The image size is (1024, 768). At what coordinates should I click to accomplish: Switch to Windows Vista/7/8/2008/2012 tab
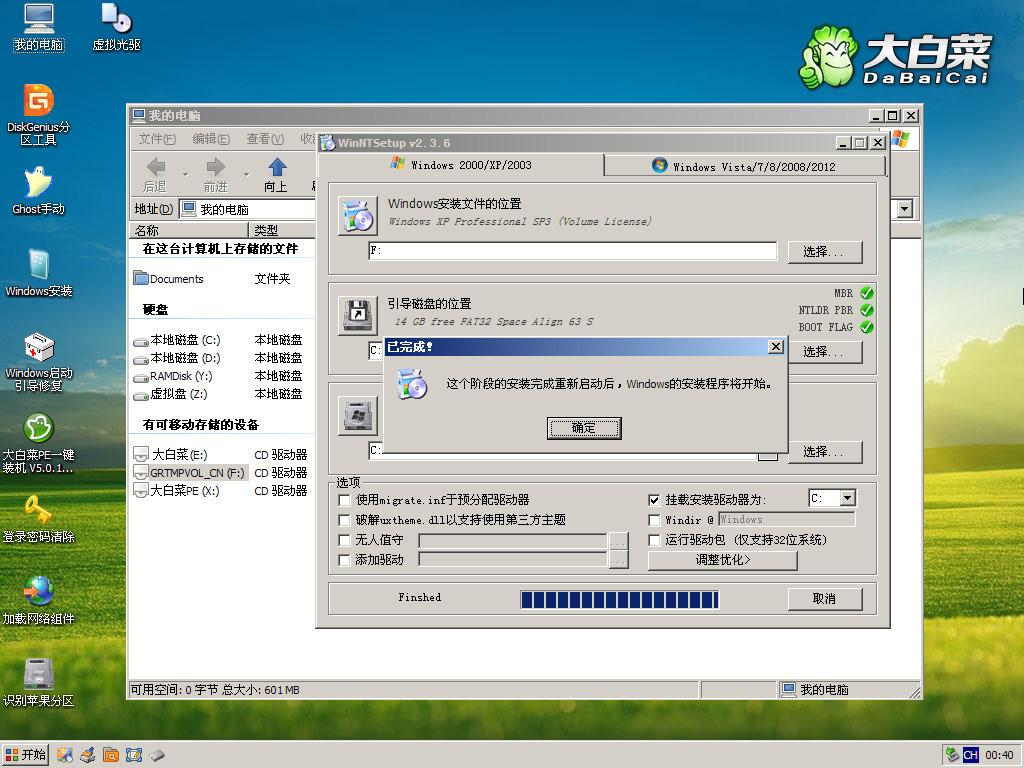[743, 166]
